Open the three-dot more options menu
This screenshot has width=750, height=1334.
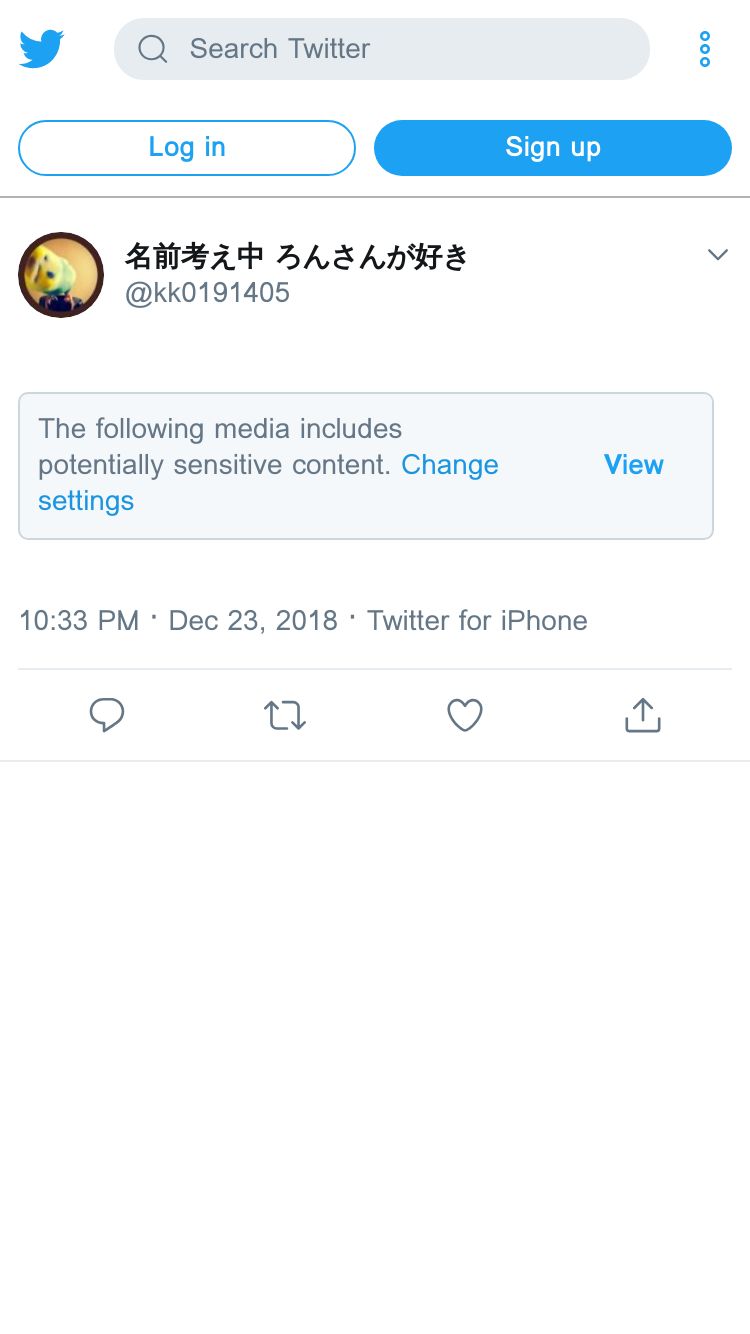(705, 49)
